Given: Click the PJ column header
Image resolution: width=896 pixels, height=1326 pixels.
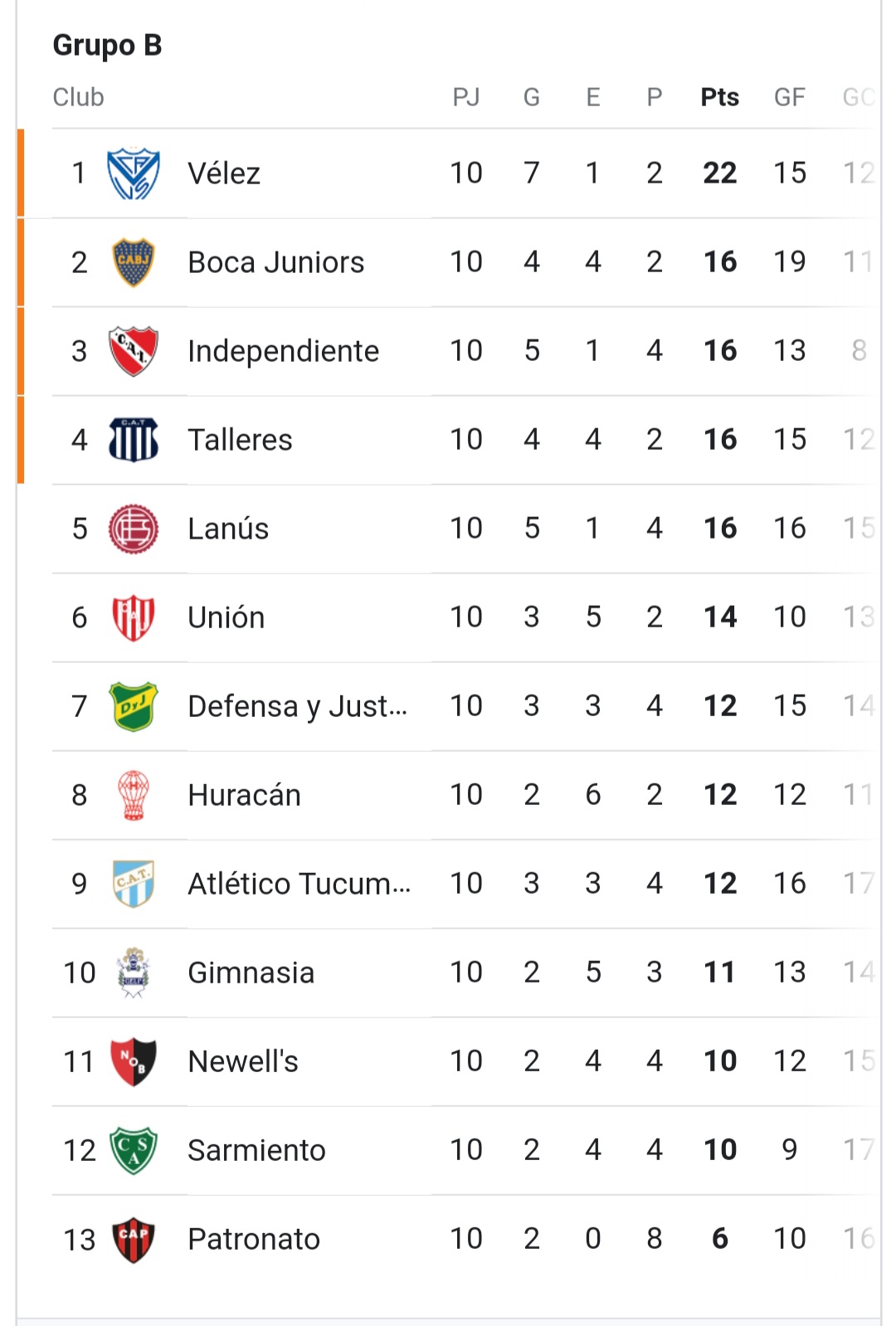Looking at the screenshot, I should click(466, 97).
